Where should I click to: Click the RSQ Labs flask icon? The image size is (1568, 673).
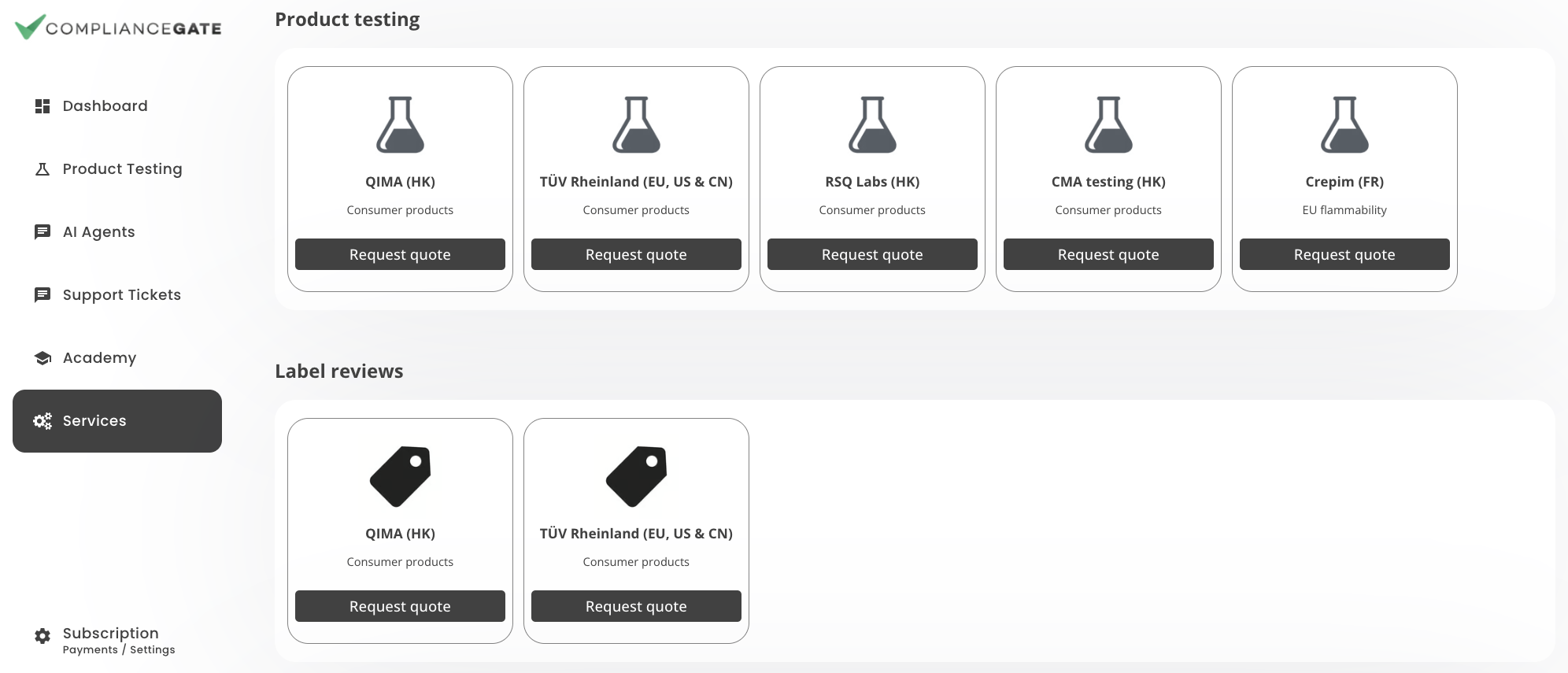coord(872,124)
